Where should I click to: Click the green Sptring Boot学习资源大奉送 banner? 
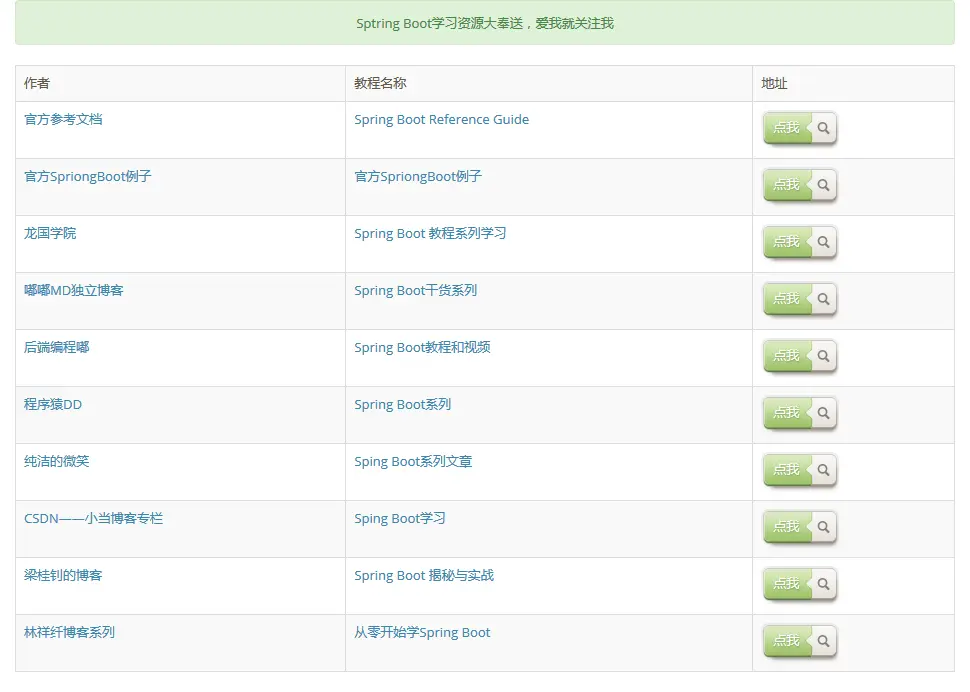click(x=485, y=23)
